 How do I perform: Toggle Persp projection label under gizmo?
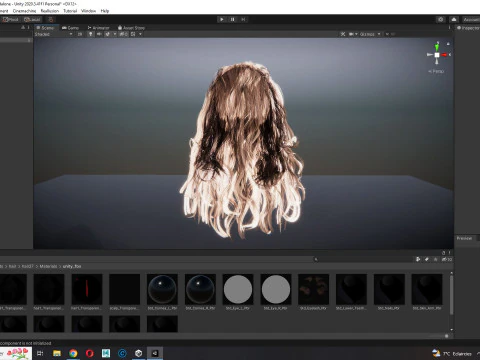point(436,71)
